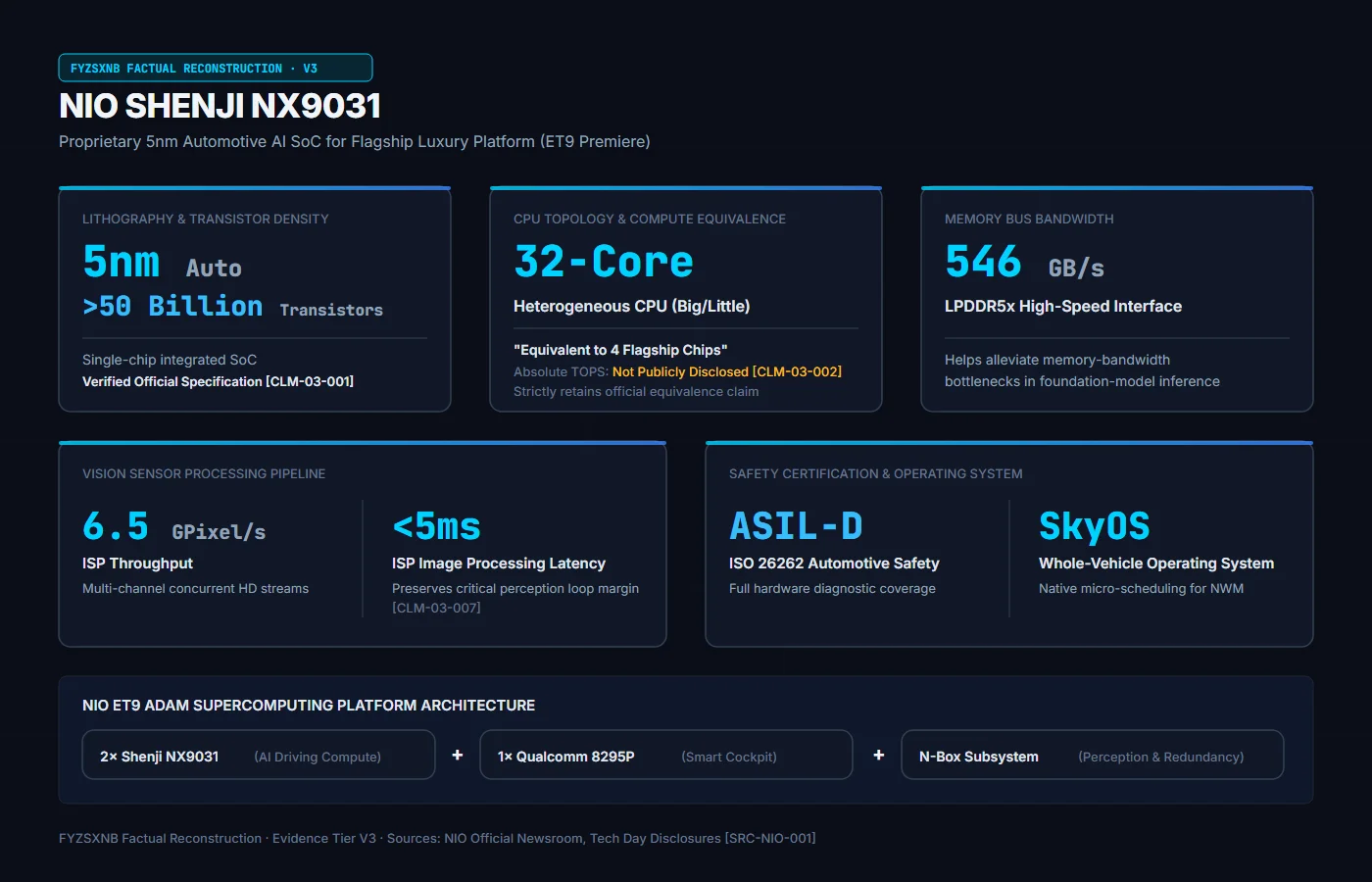Click 'Whole-Vehicle Operating System' label

click(1156, 563)
